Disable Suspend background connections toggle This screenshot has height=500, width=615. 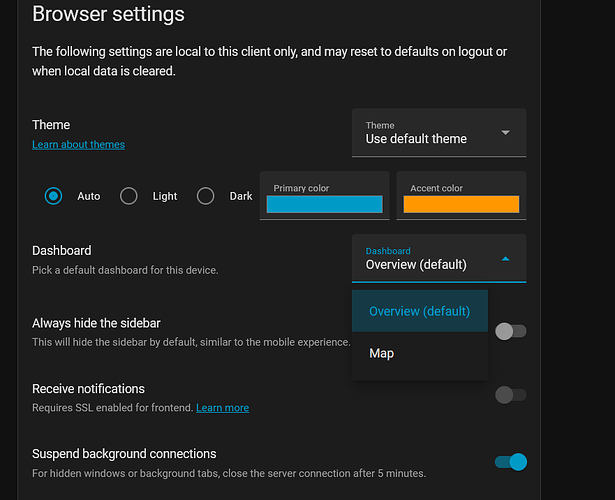510,461
